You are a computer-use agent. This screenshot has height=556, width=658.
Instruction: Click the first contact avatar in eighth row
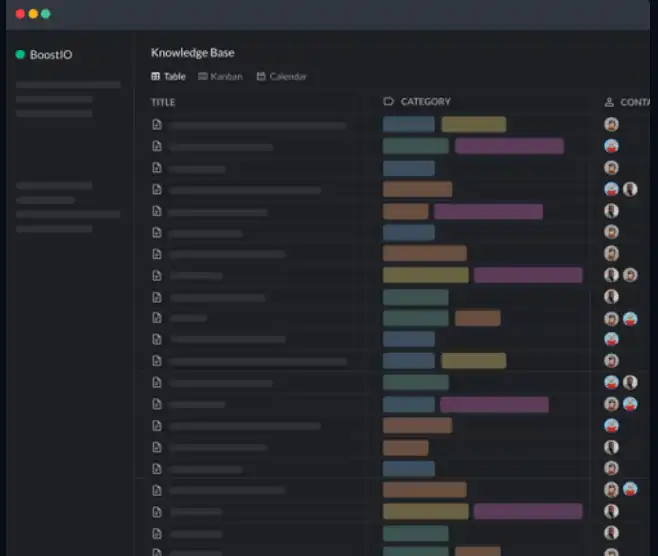pyautogui.click(x=611, y=275)
